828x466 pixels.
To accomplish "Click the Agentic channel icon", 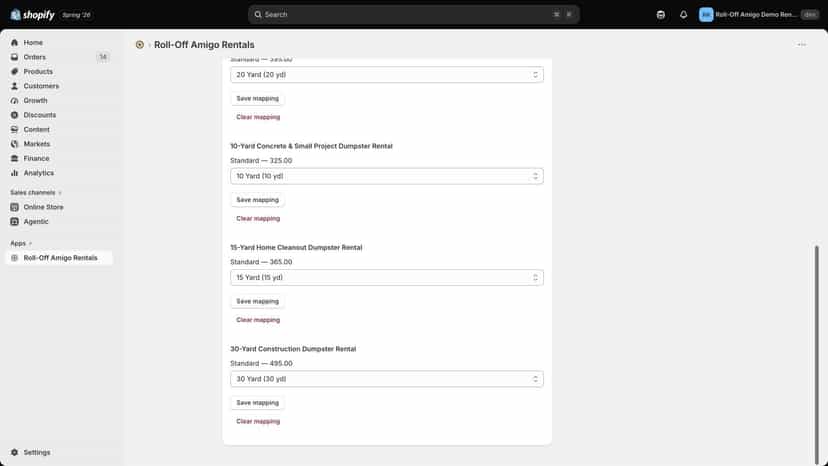I will point(14,221).
